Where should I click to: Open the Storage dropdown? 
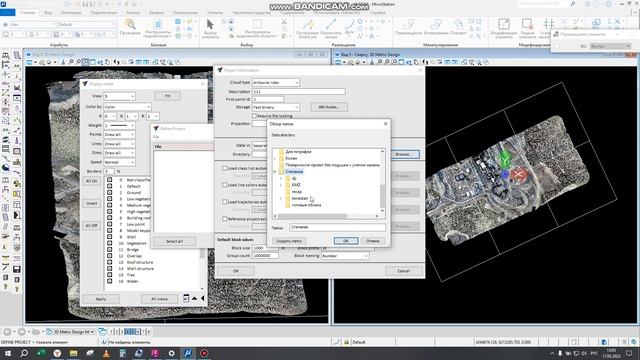tap(276, 107)
